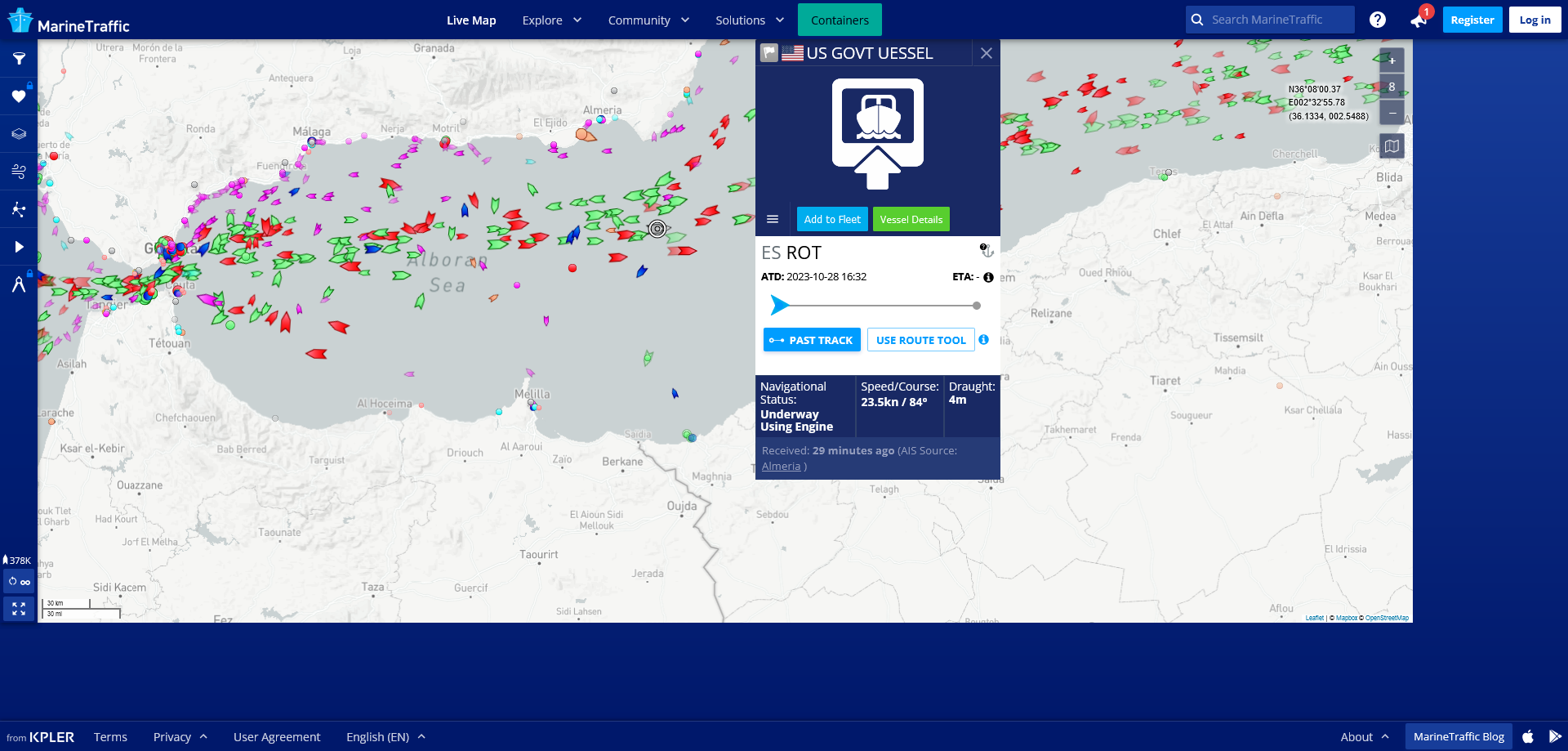Expand the Solutions menu
This screenshot has height=751, width=1568.
click(750, 20)
